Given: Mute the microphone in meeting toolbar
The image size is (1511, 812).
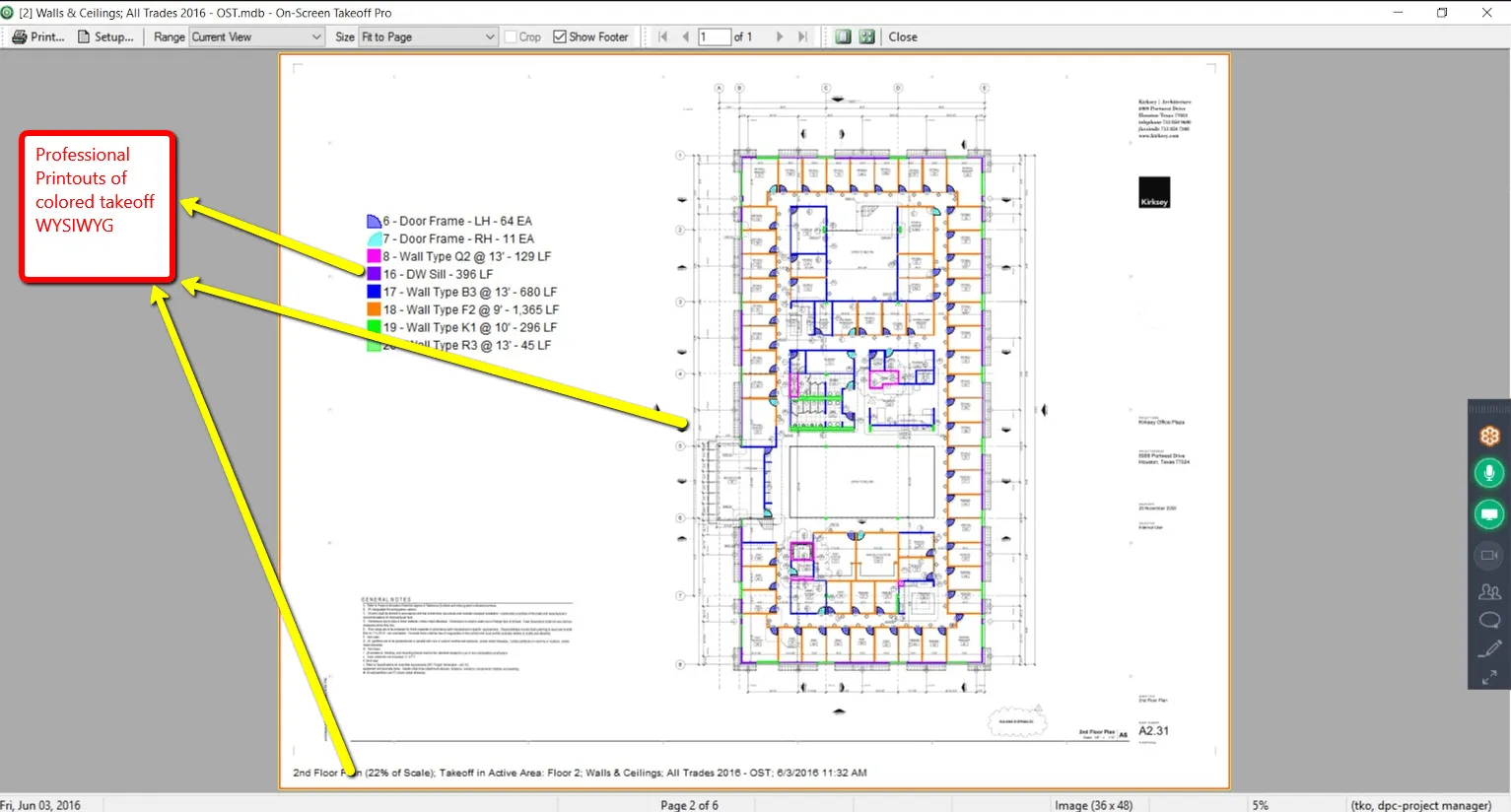Looking at the screenshot, I should [x=1489, y=474].
